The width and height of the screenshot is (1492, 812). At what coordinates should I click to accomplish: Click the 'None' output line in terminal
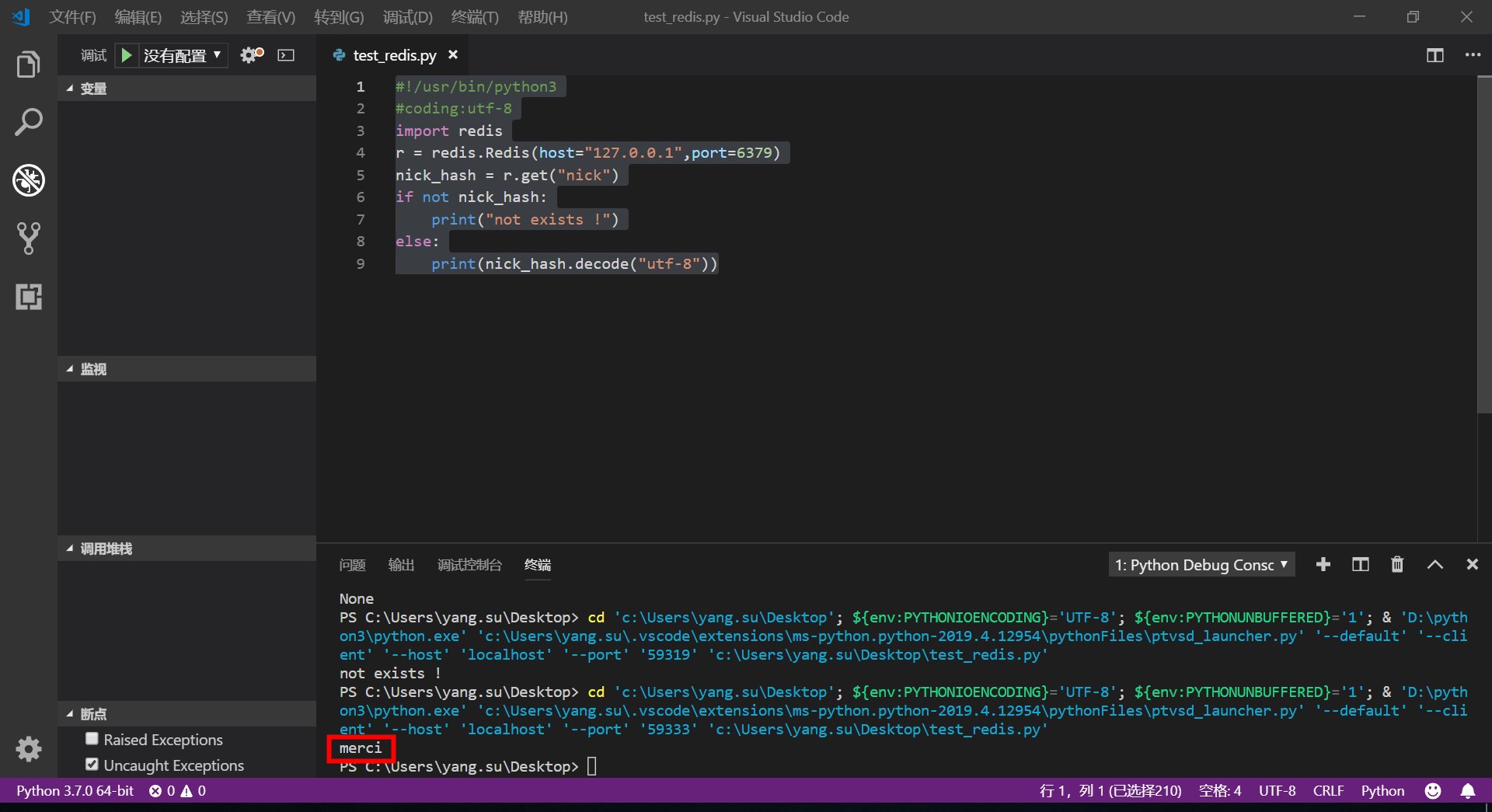[x=357, y=599]
